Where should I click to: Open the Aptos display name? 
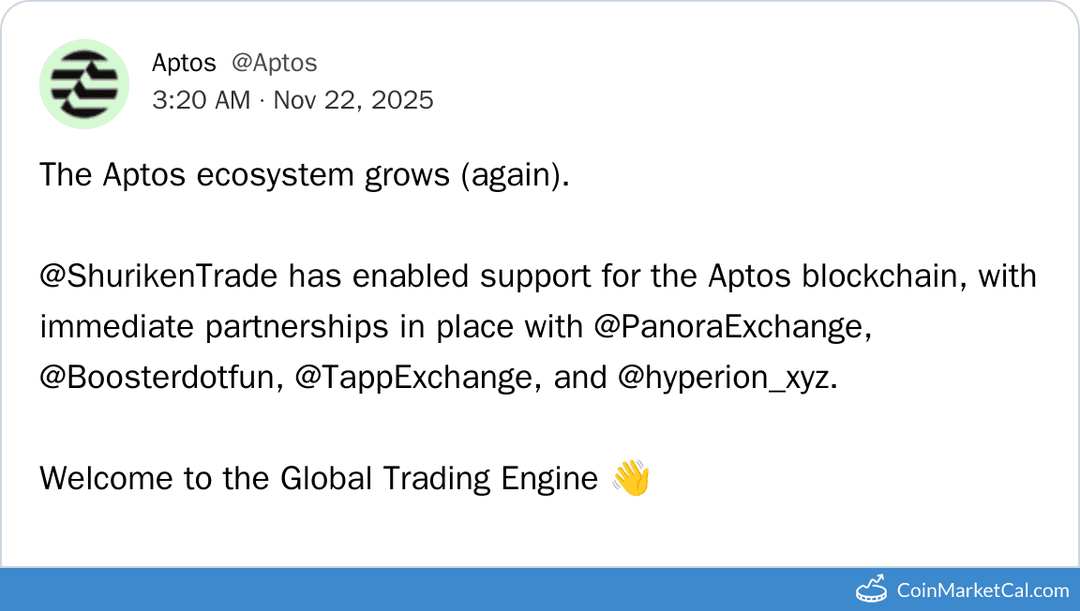tap(184, 63)
